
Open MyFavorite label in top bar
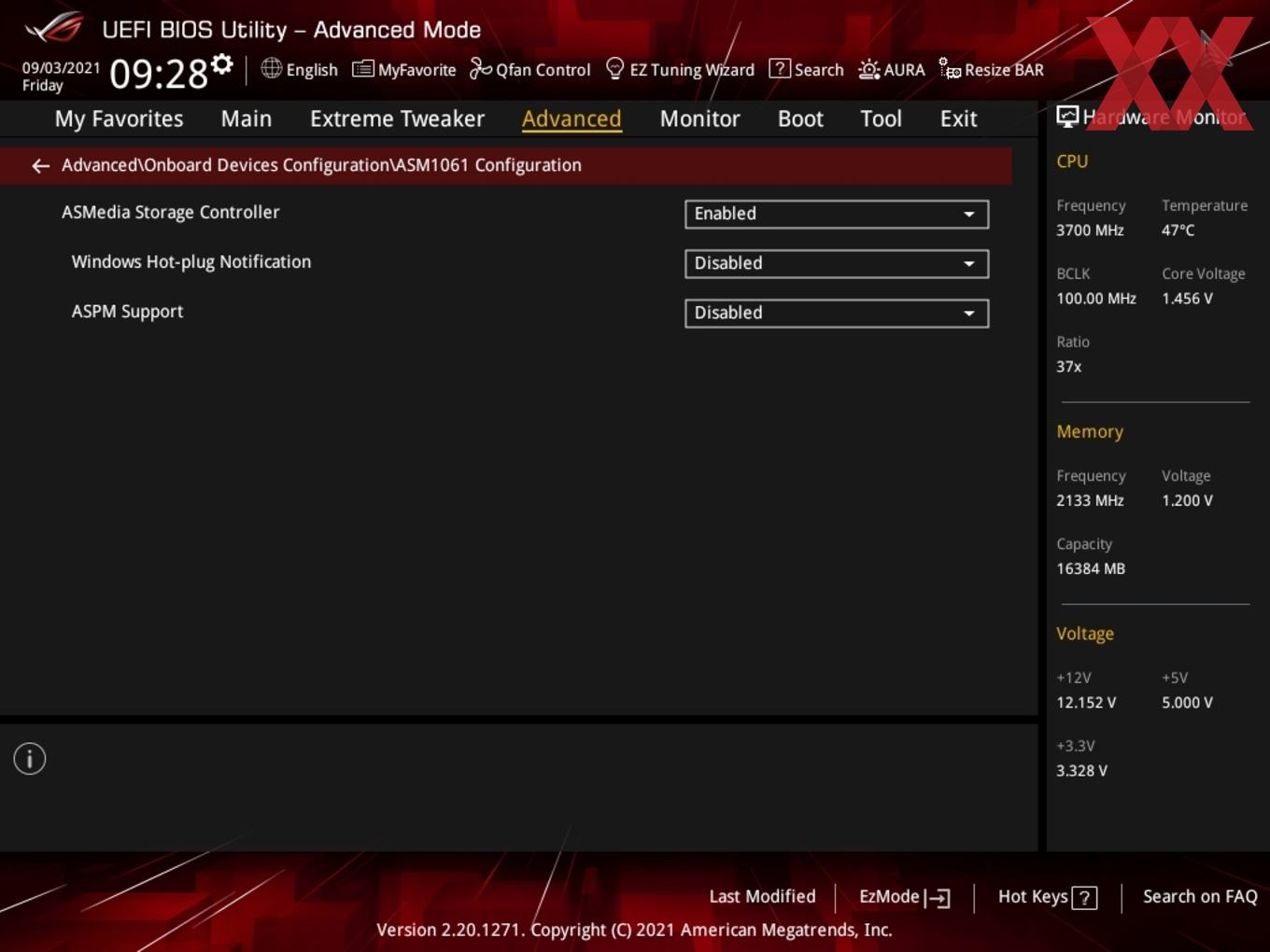coord(416,70)
